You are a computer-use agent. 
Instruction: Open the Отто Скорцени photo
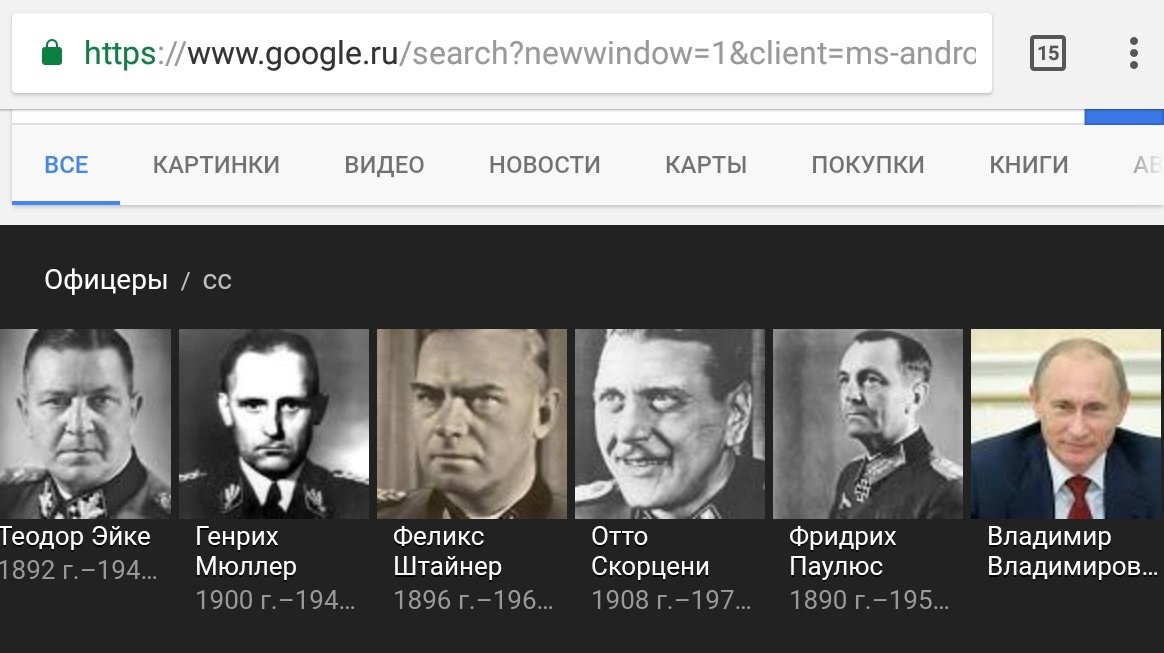click(x=670, y=424)
